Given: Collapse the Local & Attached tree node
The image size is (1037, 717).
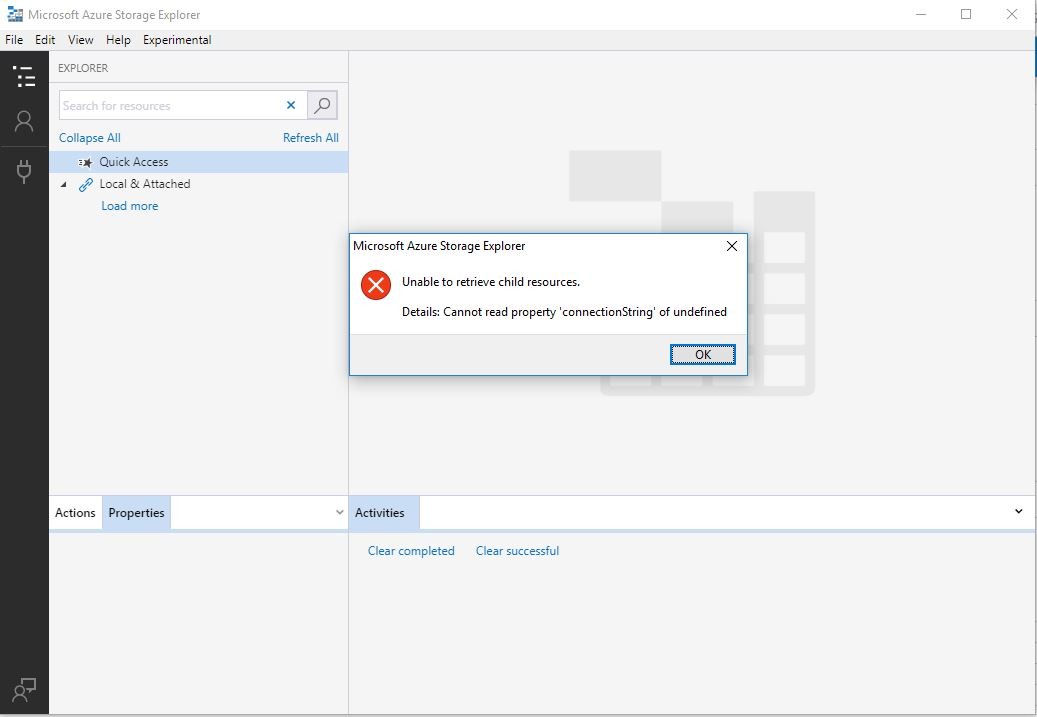Looking at the screenshot, I should (x=64, y=184).
